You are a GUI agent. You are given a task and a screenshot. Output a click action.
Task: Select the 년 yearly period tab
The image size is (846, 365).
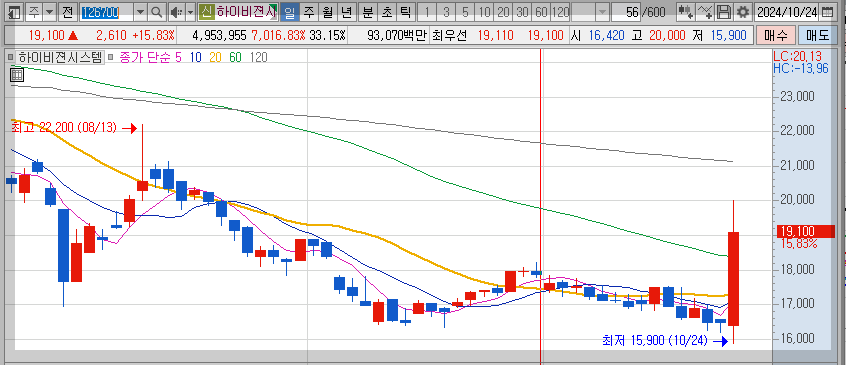pyautogui.click(x=346, y=11)
